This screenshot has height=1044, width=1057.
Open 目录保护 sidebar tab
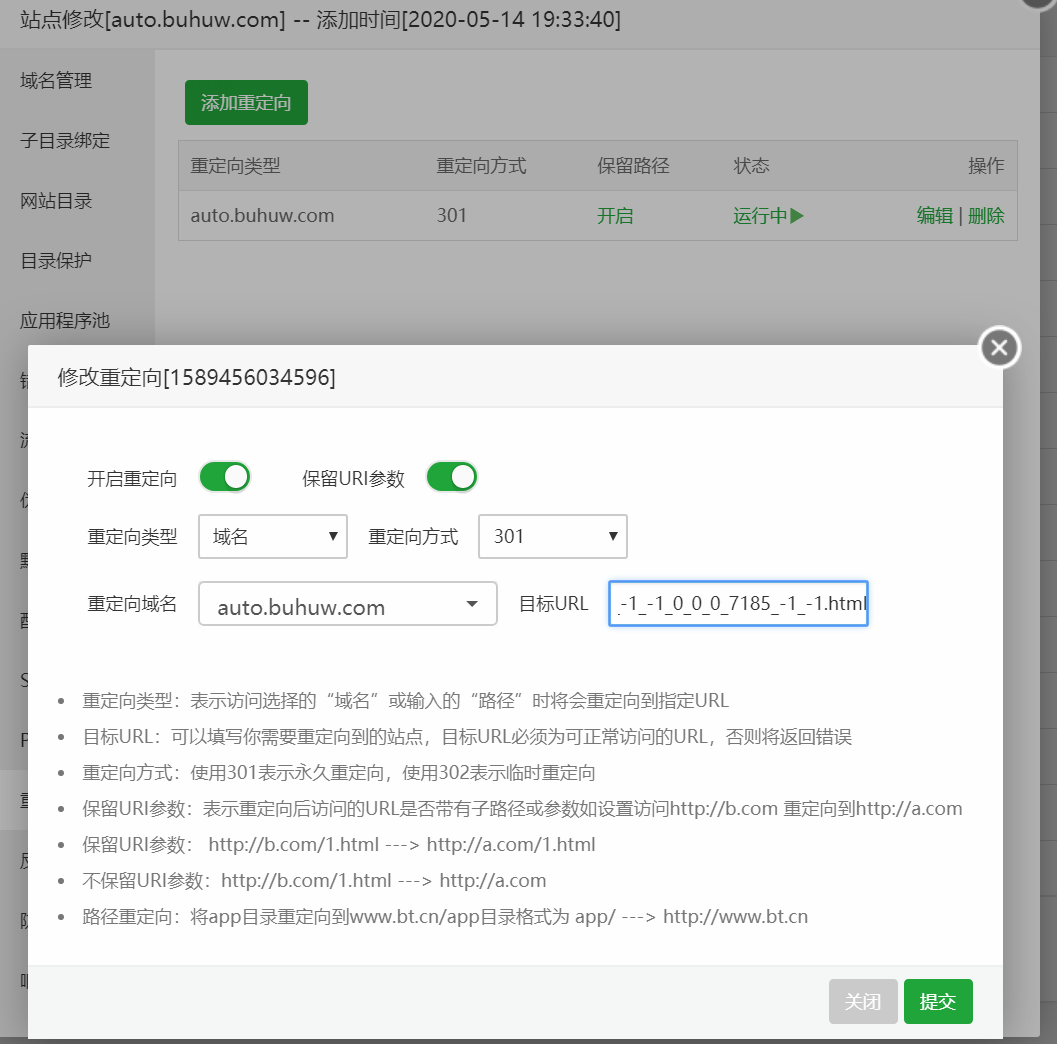pyautogui.click(x=56, y=261)
